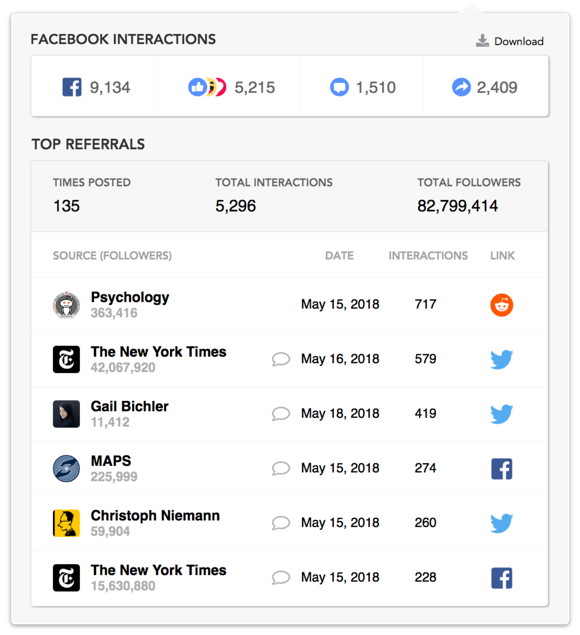This screenshot has width=580, height=635.
Task: Open the Twitter link for May 16 New York Times
Action: (x=501, y=359)
